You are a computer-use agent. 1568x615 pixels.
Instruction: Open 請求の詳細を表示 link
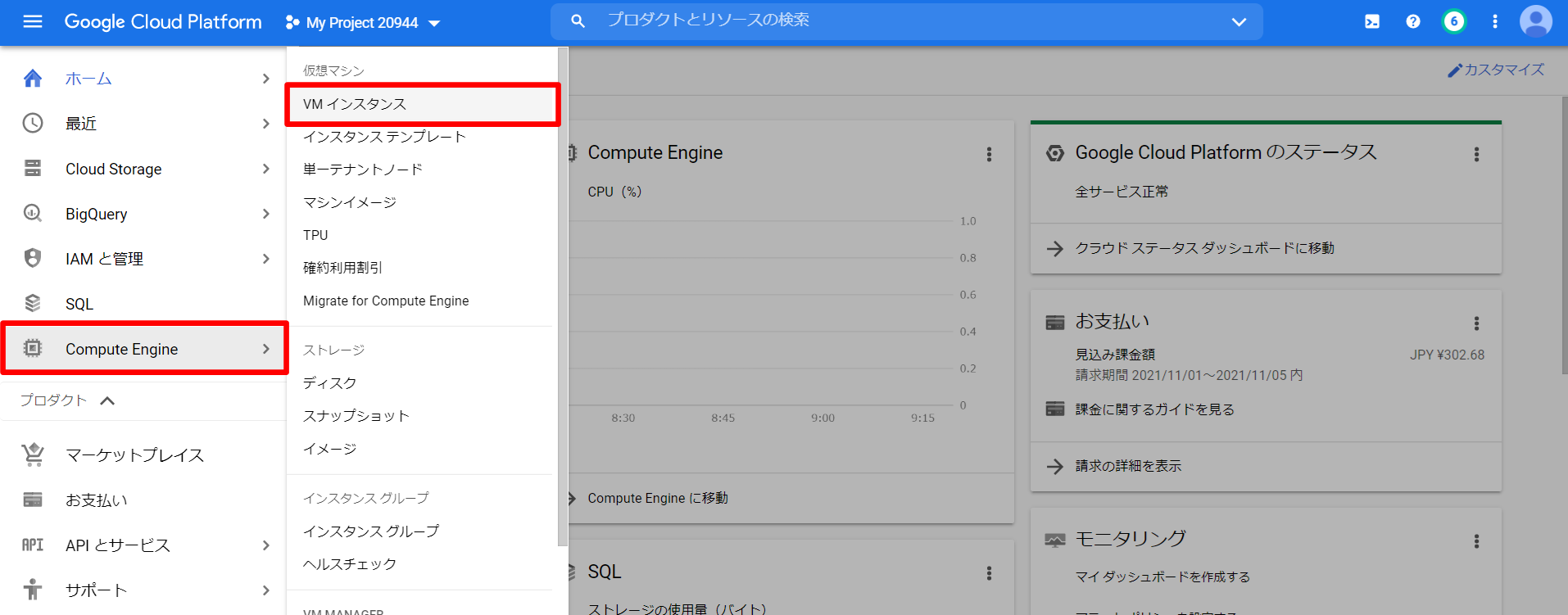pos(1128,466)
